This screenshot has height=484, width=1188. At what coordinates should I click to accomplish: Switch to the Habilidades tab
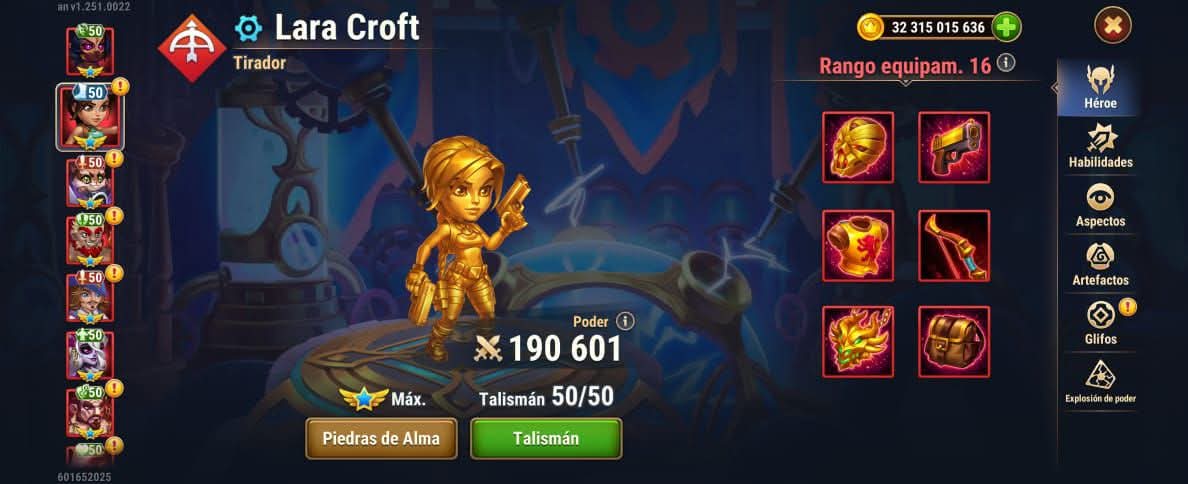pyautogui.click(x=1100, y=146)
